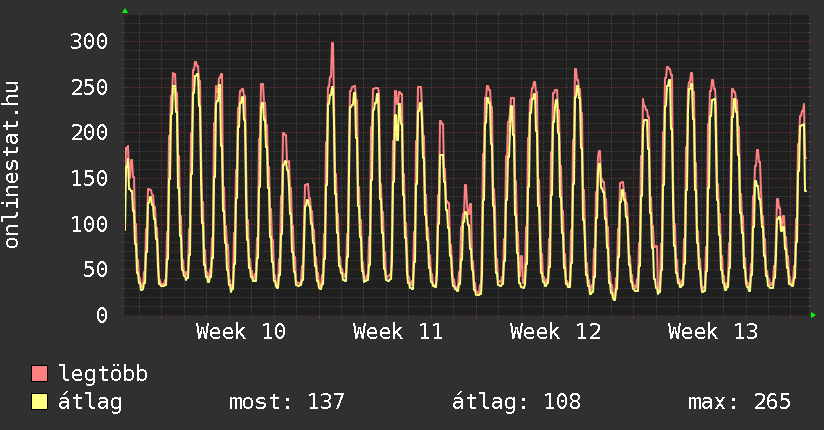Click the green arrow ending the X axis
The width and height of the screenshot is (824, 430).
[x=814, y=315]
